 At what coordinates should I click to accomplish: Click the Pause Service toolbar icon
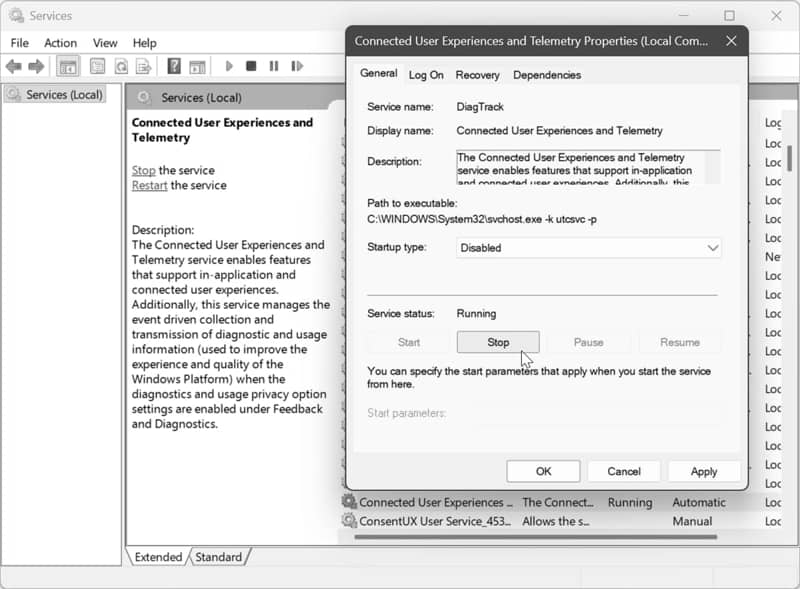[x=274, y=66]
